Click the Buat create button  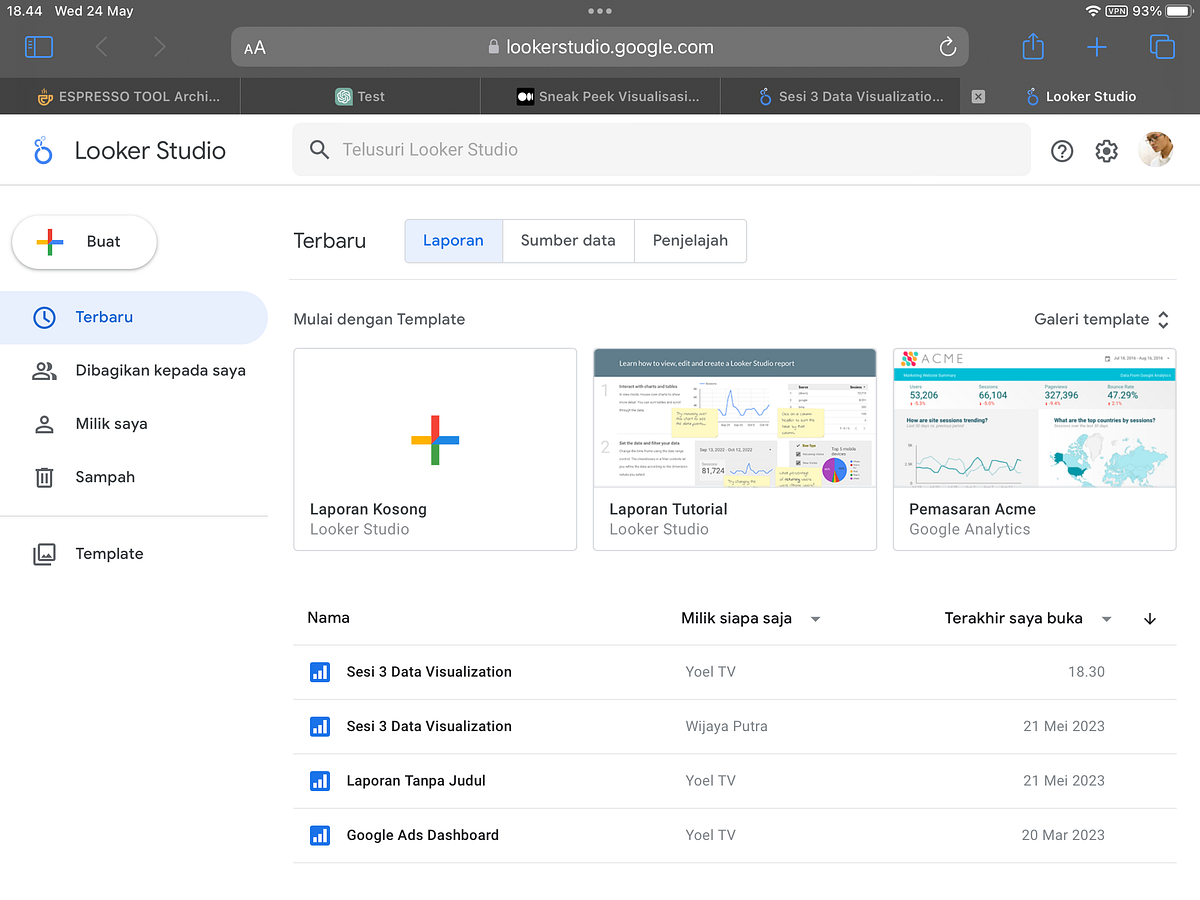coord(84,242)
